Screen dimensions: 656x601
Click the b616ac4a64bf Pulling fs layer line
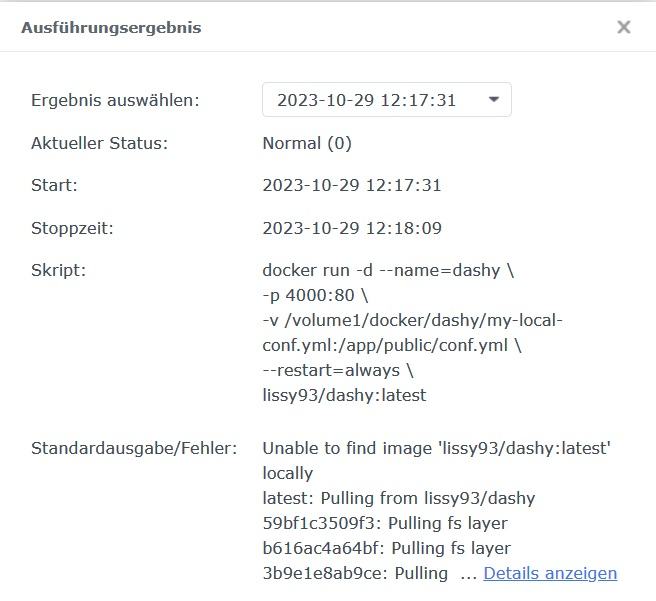386,548
